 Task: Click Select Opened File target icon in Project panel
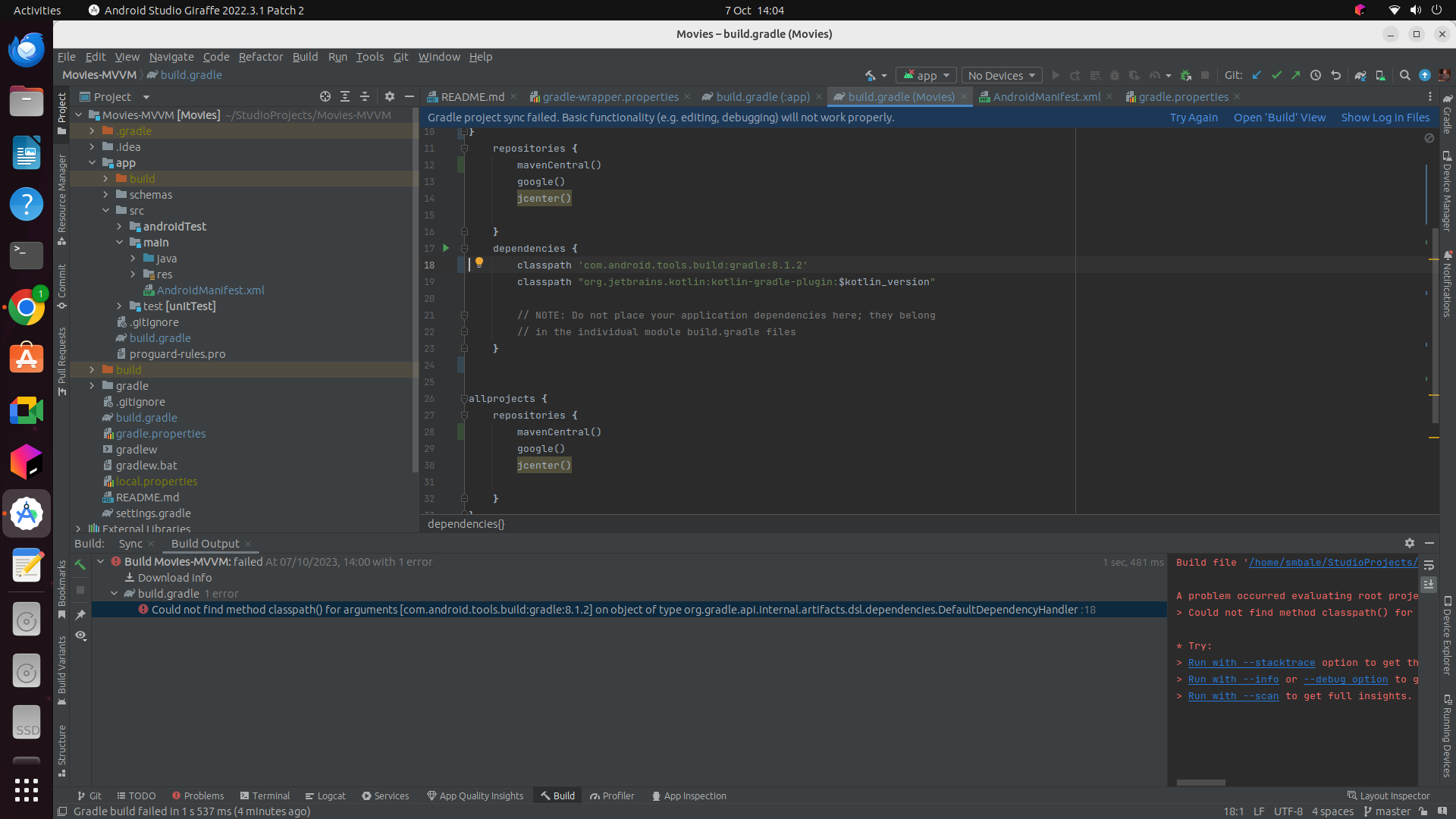325,96
